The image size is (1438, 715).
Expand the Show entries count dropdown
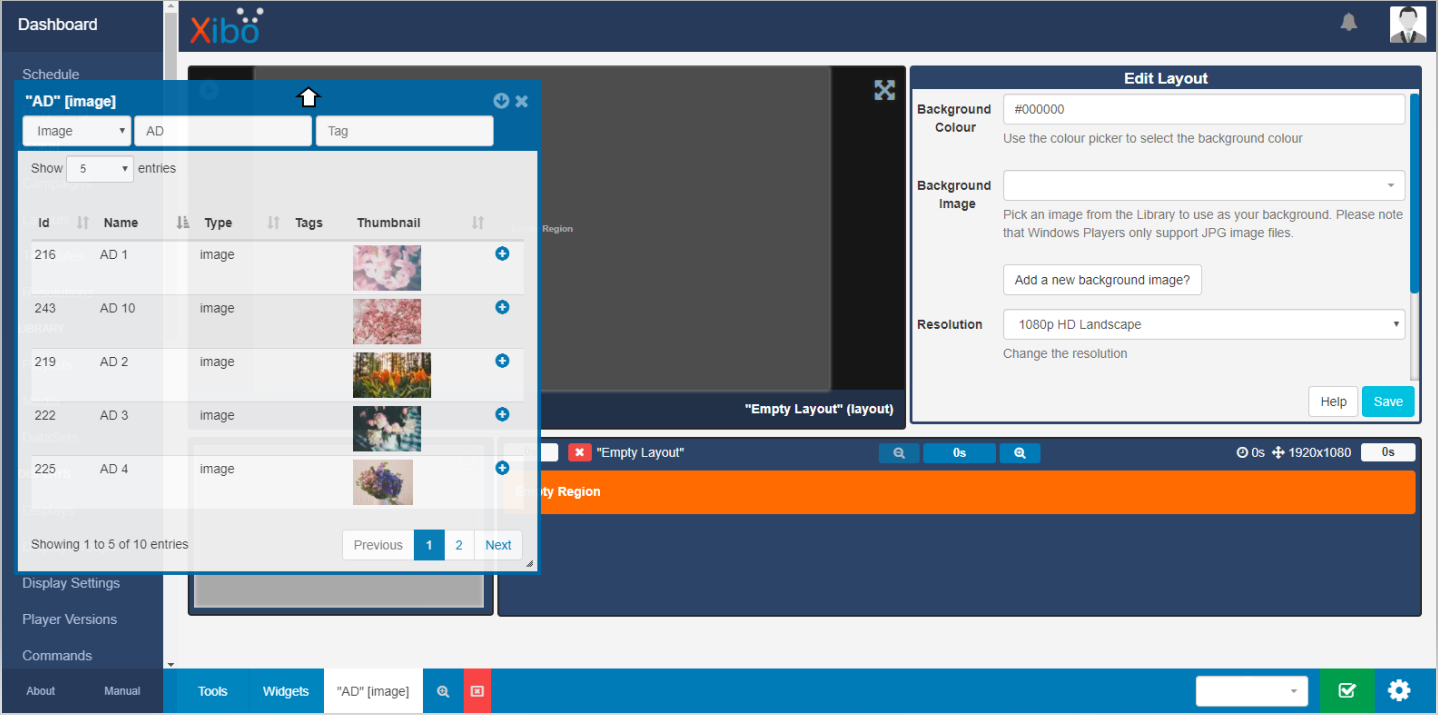tap(99, 169)
